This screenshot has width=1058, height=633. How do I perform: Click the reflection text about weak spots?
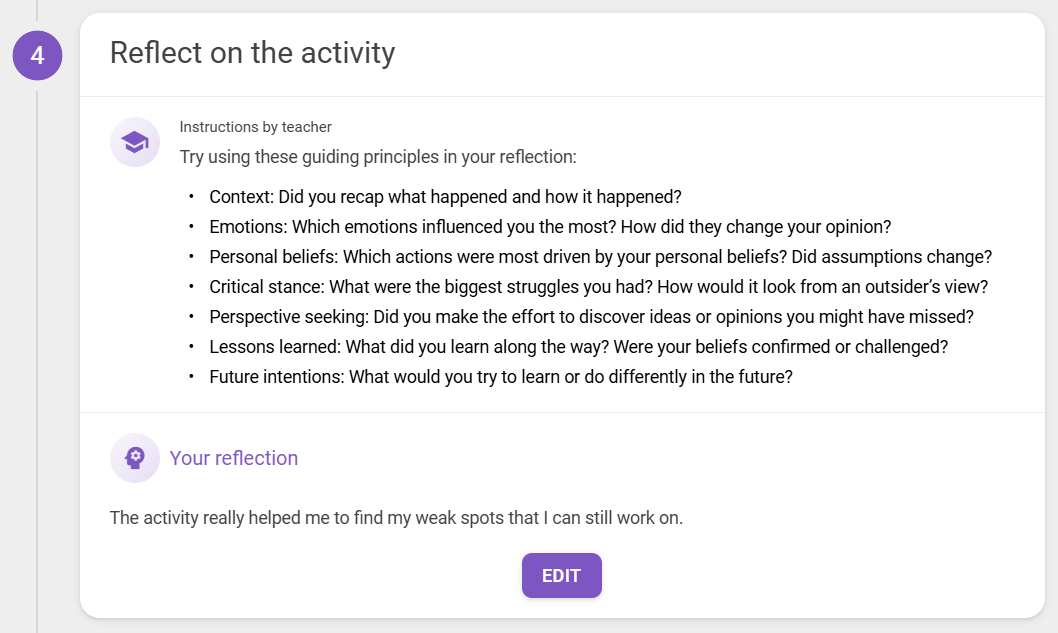pyautogui.click(x=396, y=518)
